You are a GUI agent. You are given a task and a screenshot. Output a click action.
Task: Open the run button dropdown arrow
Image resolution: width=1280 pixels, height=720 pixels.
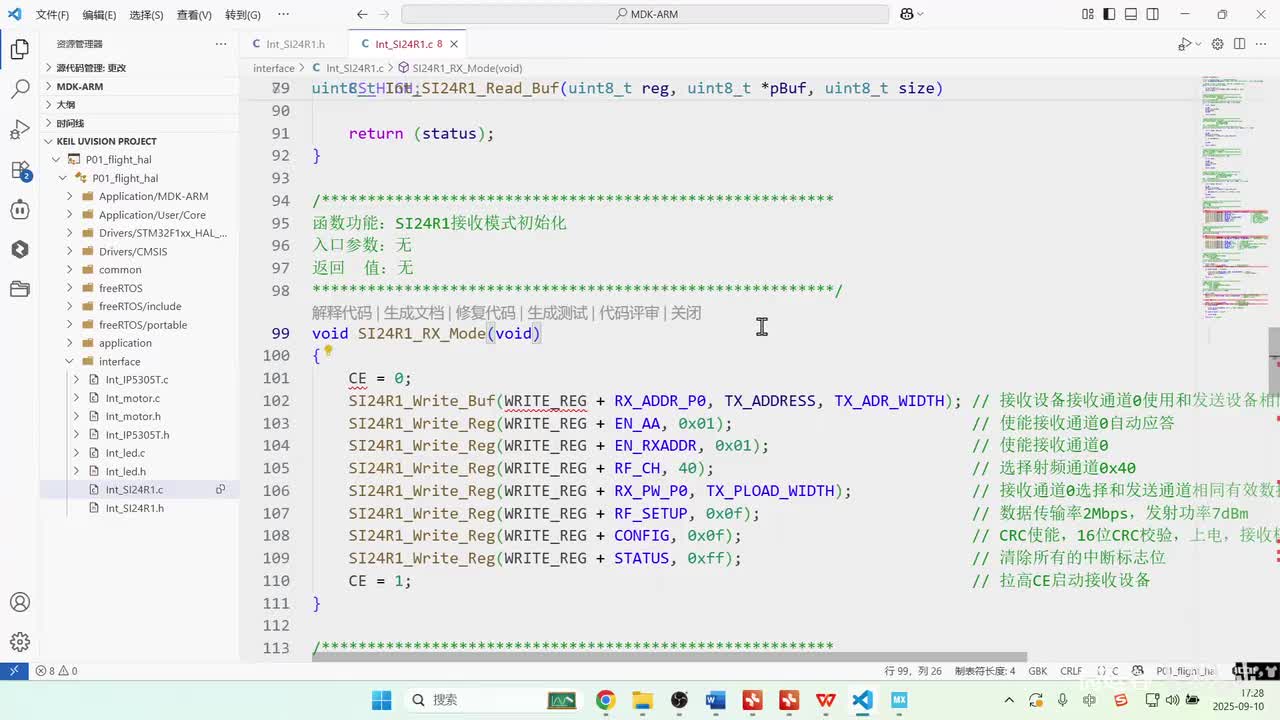[x=1196, y=44]
